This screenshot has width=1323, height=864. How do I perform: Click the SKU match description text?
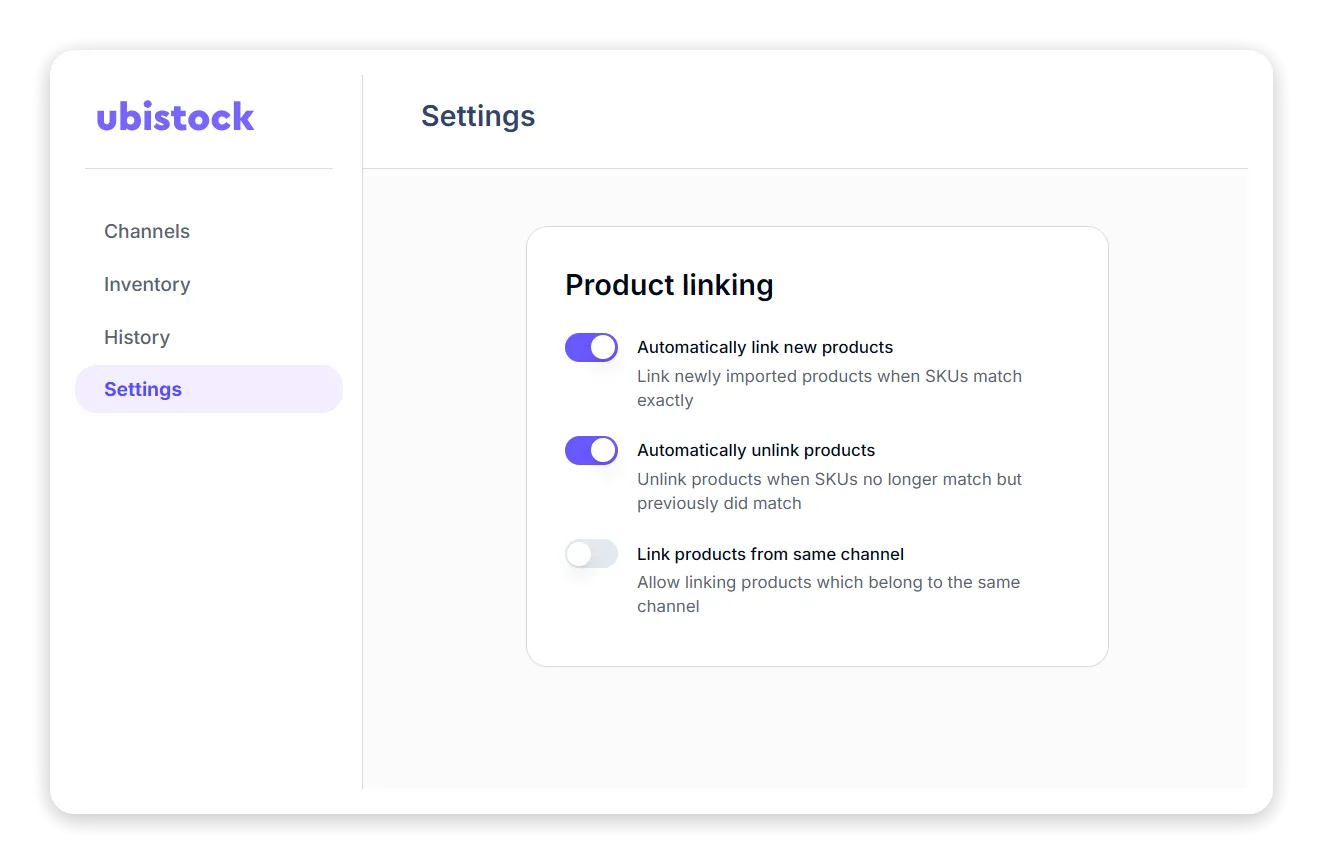coord(829,388)
